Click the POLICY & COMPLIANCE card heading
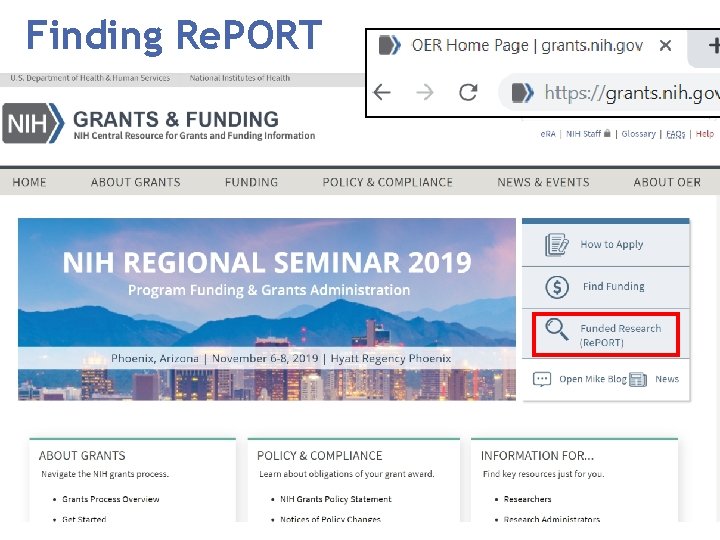Screen dimensions: 720x540 [x=320, y=456]
